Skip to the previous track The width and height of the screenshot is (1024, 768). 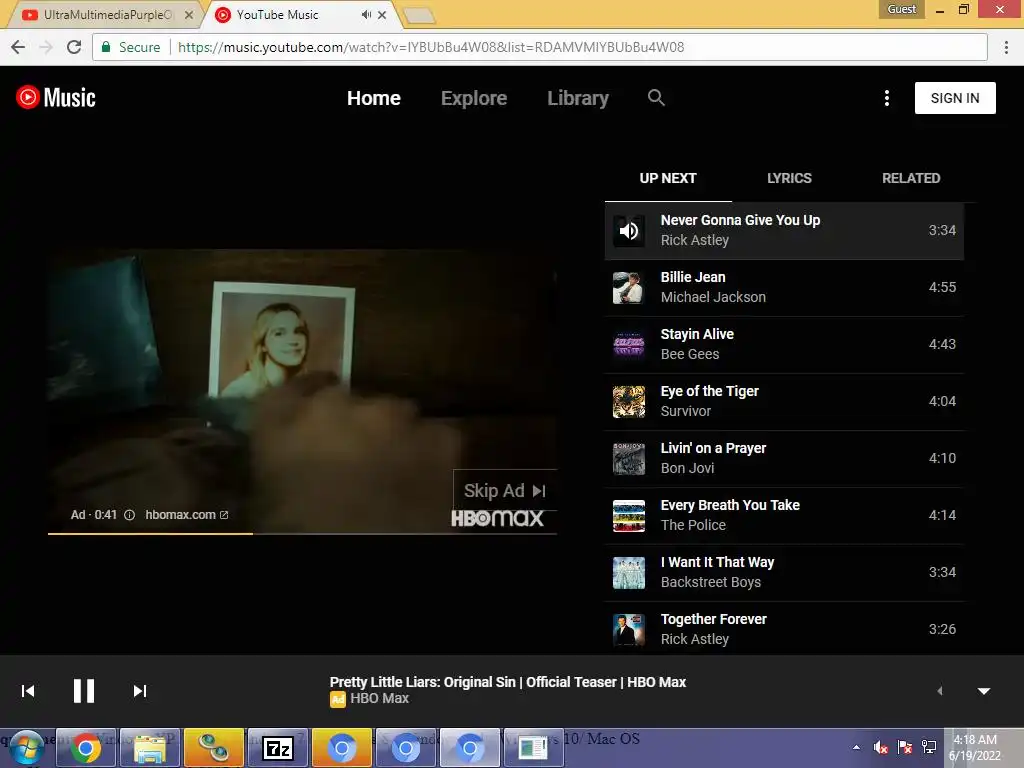(27, 691)
